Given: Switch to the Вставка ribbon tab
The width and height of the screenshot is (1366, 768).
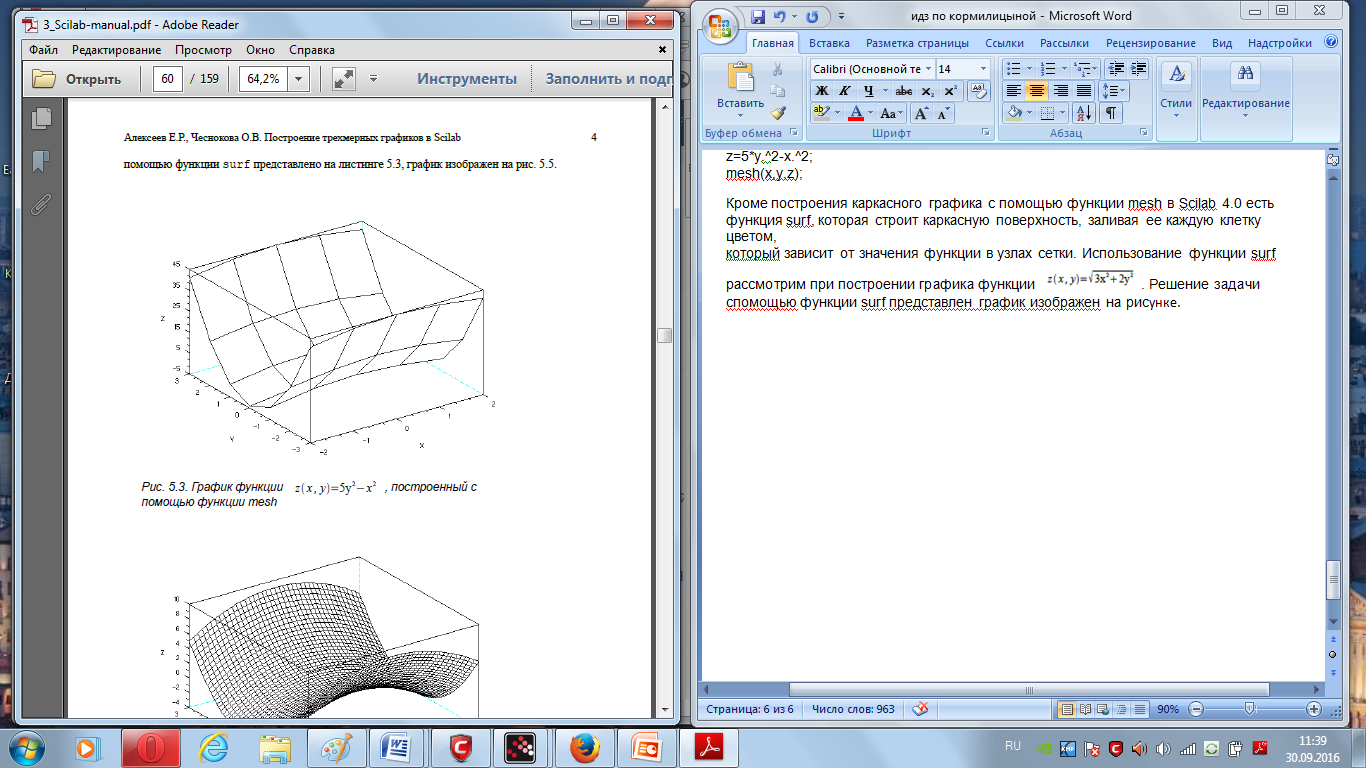Looking at the screenshot, I should [829, 43].
